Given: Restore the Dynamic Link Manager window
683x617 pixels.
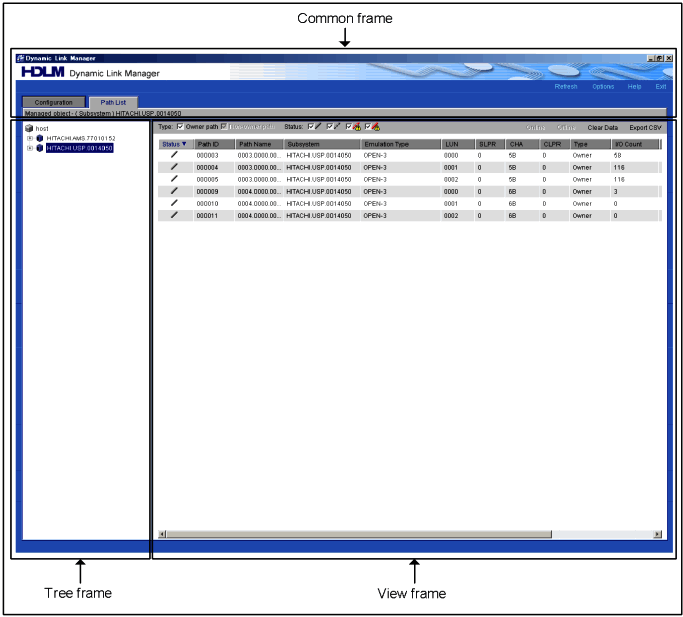Looking at the screenshot, I should point(659,58).
